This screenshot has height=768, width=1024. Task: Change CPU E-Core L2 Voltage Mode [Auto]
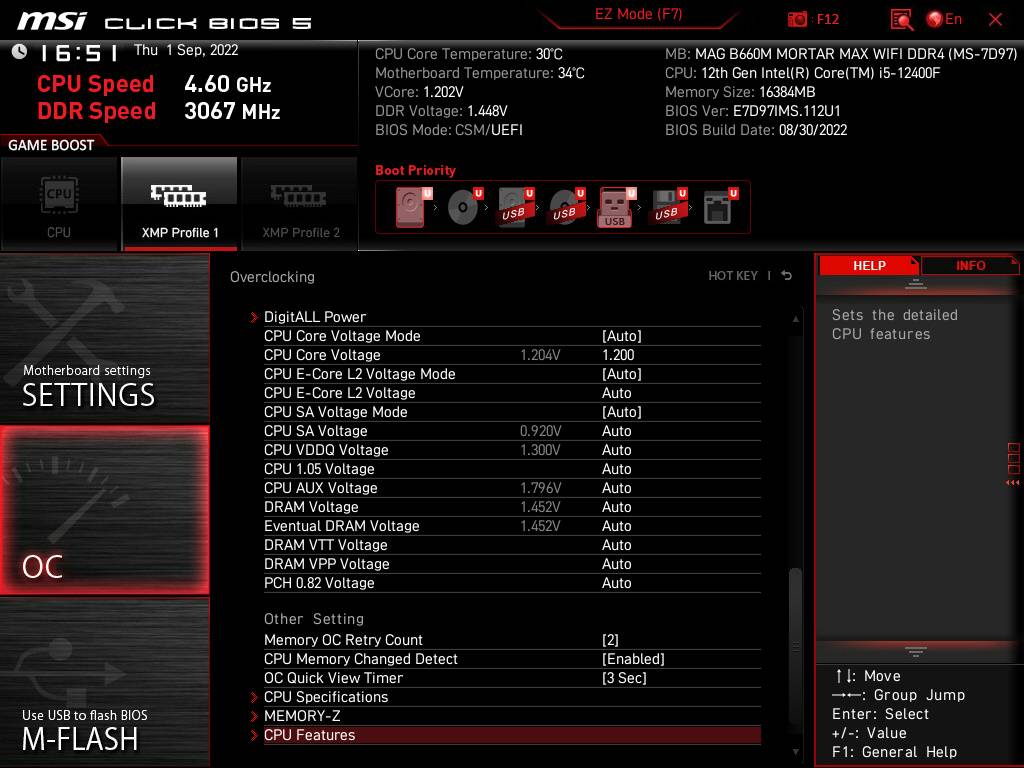(622, 374)
